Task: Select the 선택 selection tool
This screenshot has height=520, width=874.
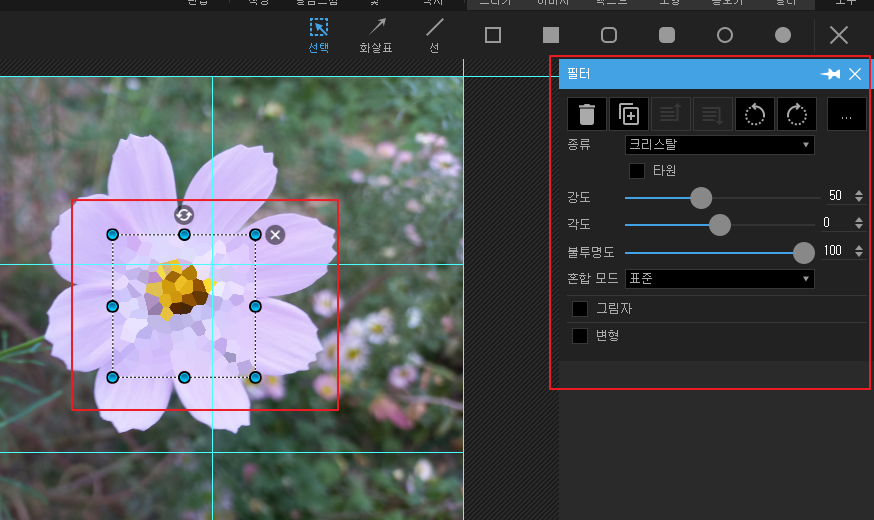Action: pos(319,35)
